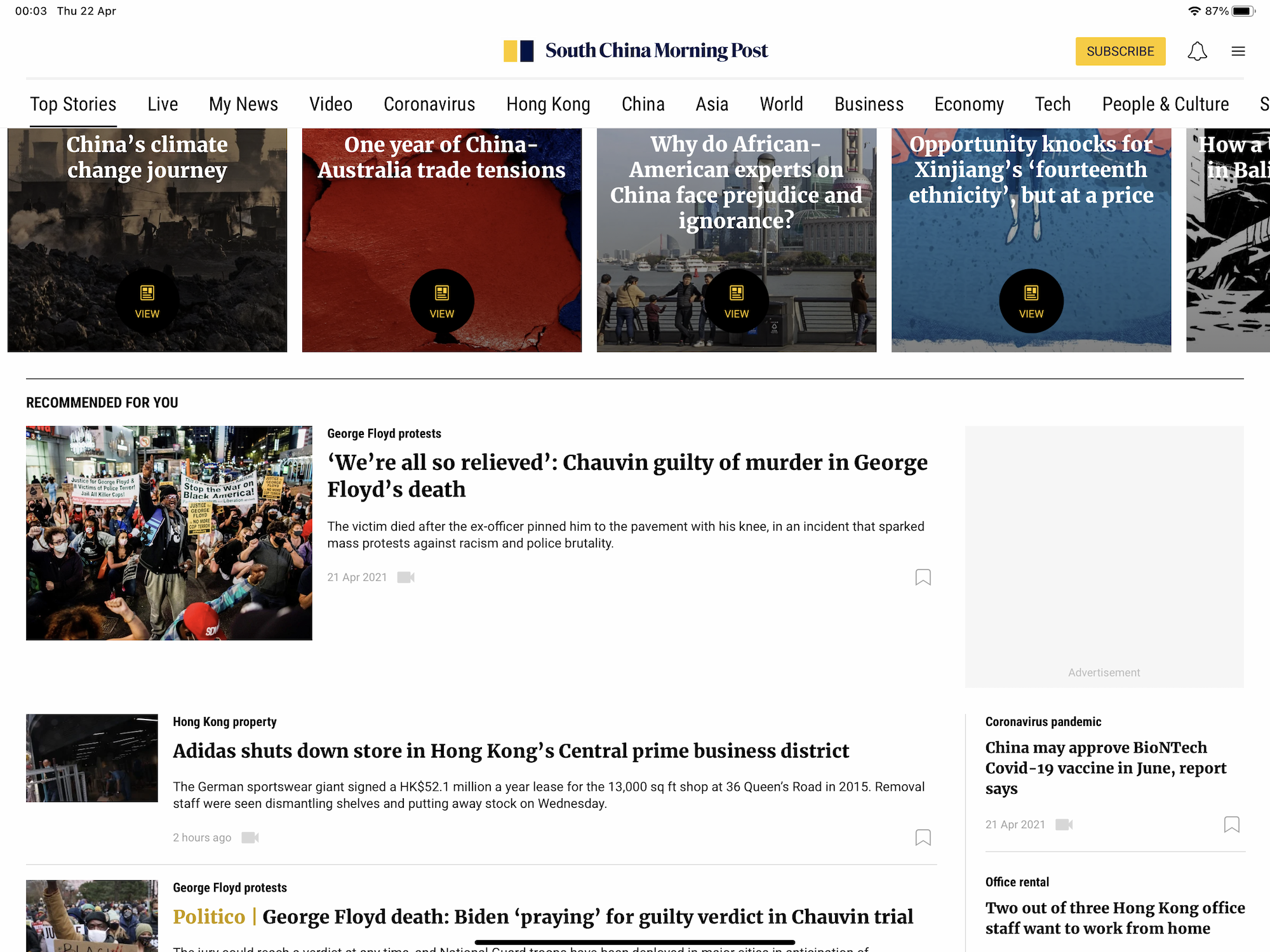Image resolution: width=1270 pixels, height=952 pixels.
Task: Go to the Video tab
Action: pyautogui.click(x=331, y=104)
